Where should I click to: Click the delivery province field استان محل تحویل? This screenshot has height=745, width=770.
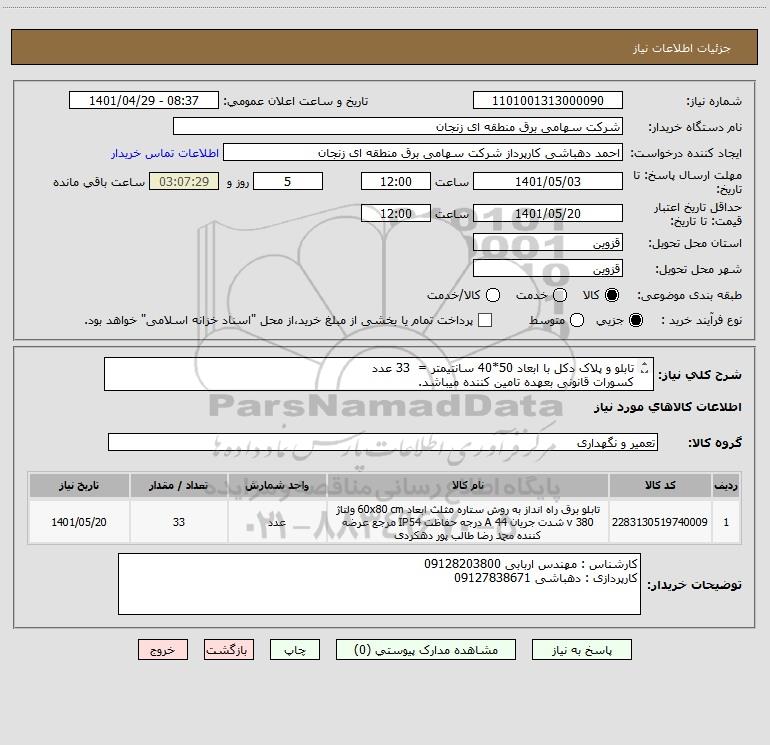pos(548,243)
